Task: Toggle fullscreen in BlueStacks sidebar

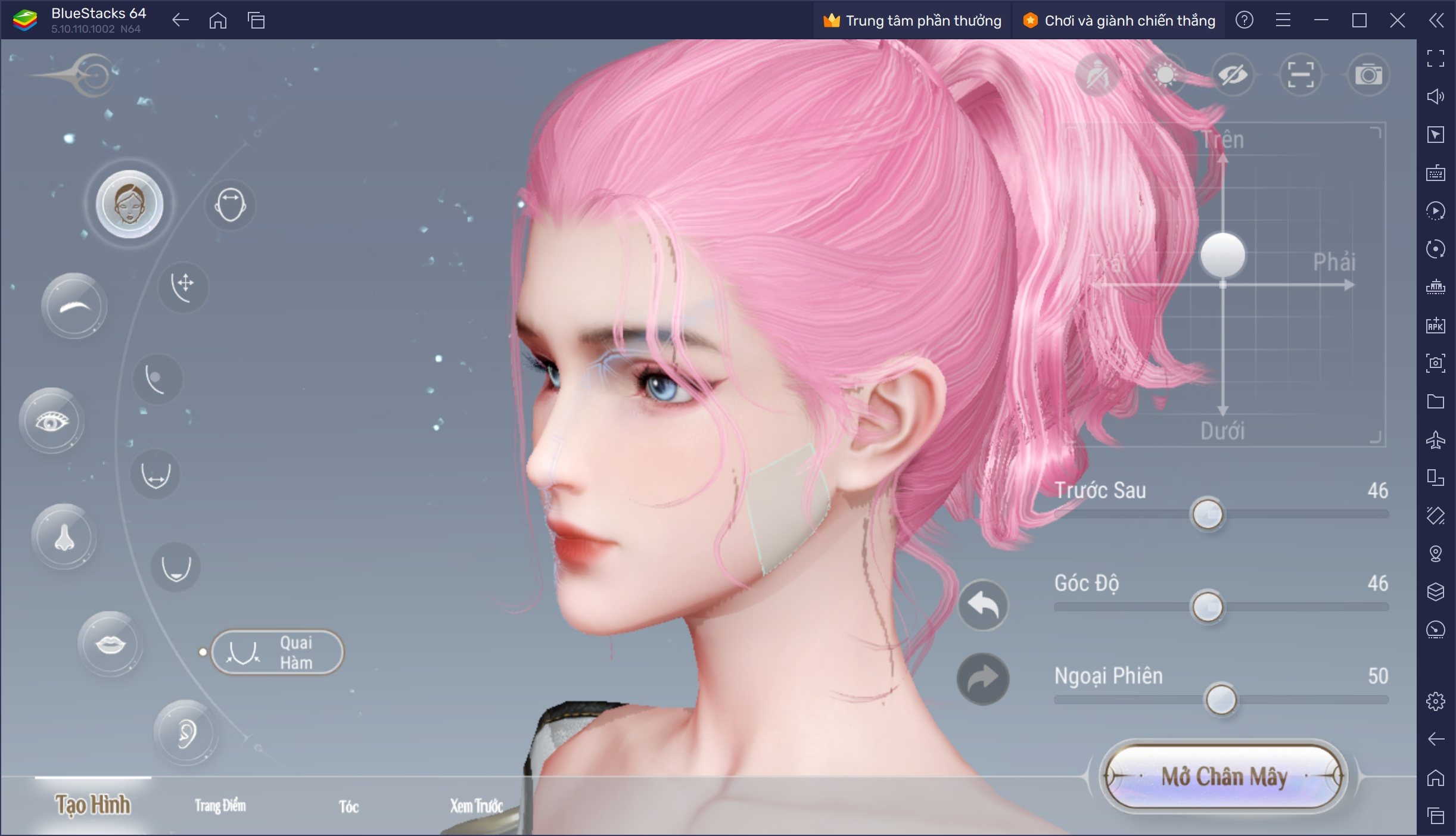Action: [1436, 58]
